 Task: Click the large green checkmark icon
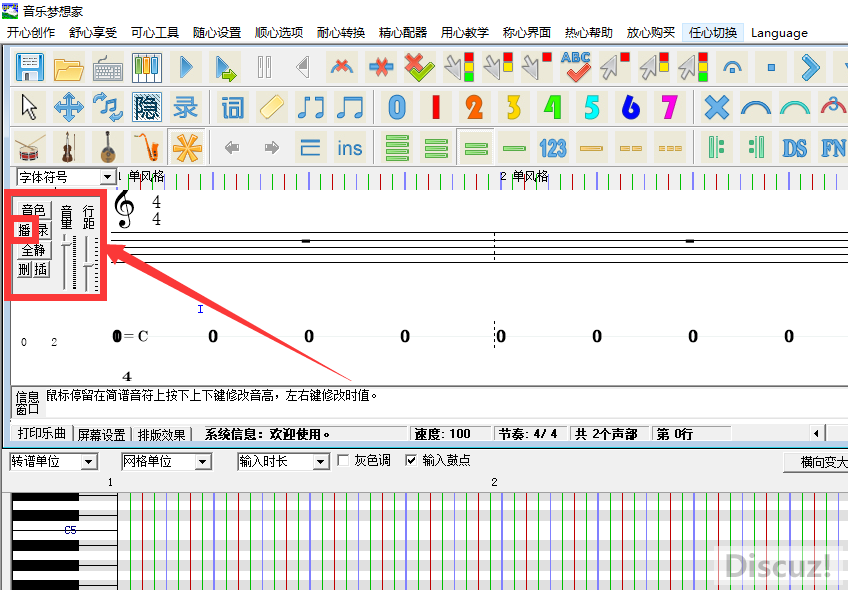point(420,68)
